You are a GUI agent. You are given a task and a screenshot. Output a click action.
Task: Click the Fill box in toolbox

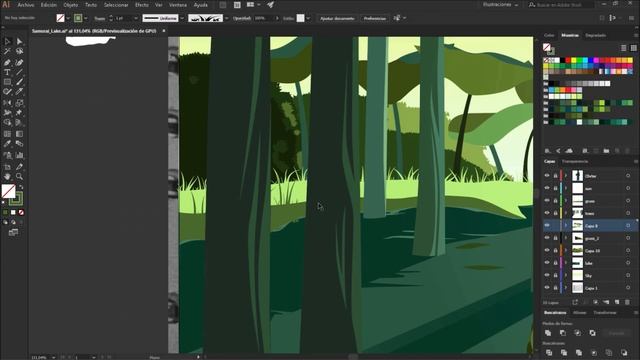9,191
